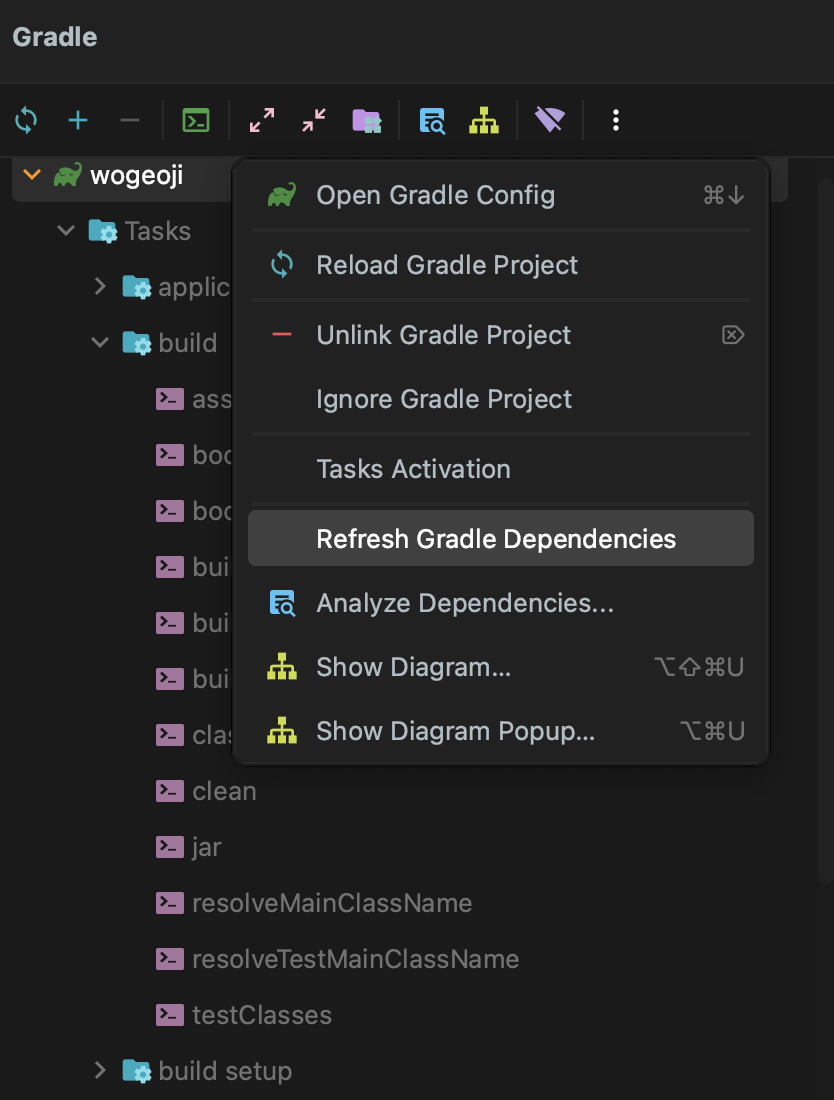This screenshot has height=1100, width=834.
Task: Choose Tasks Activation menu item
Action: [501, 469]
